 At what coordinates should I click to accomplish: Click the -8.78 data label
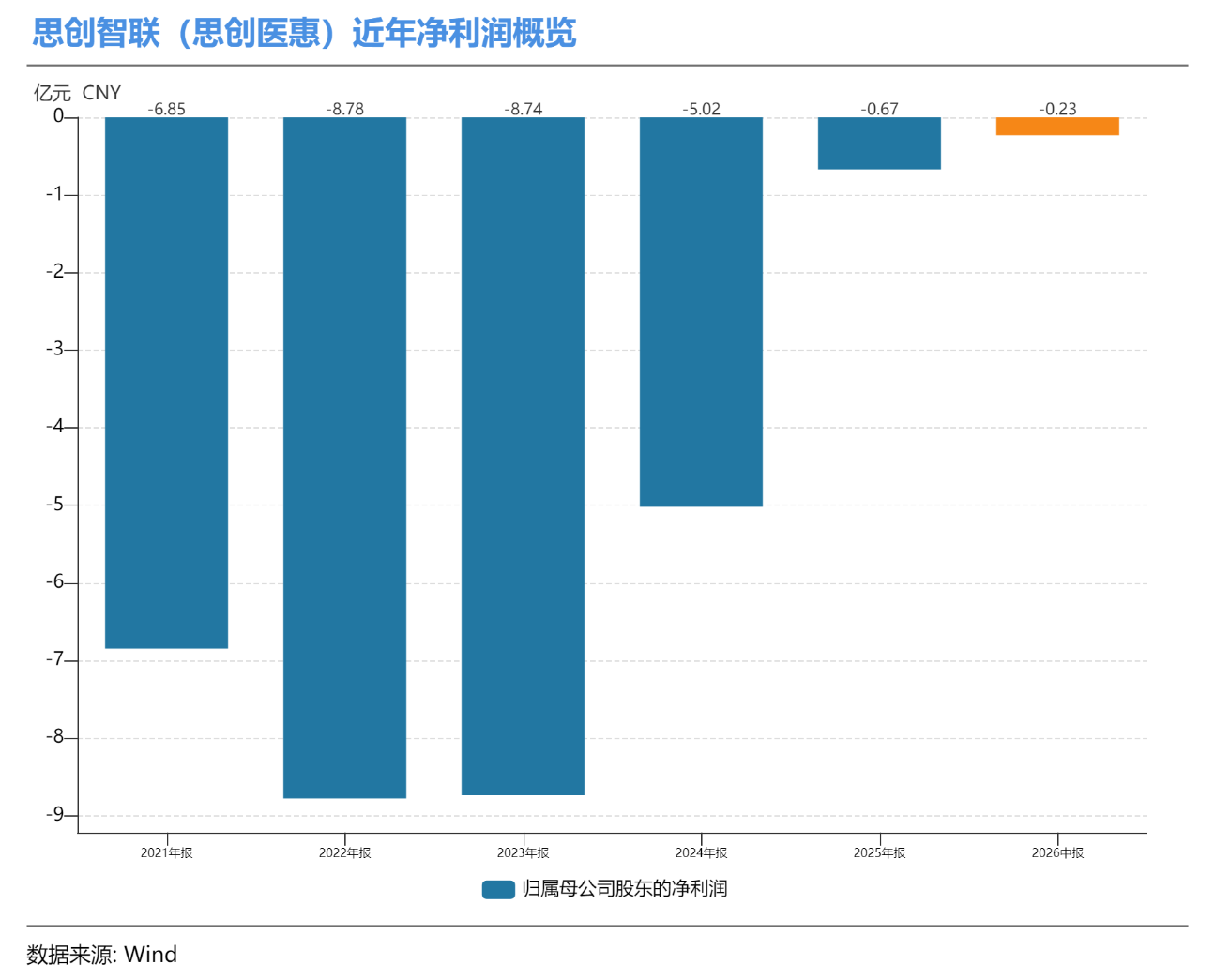click(344, 109)
